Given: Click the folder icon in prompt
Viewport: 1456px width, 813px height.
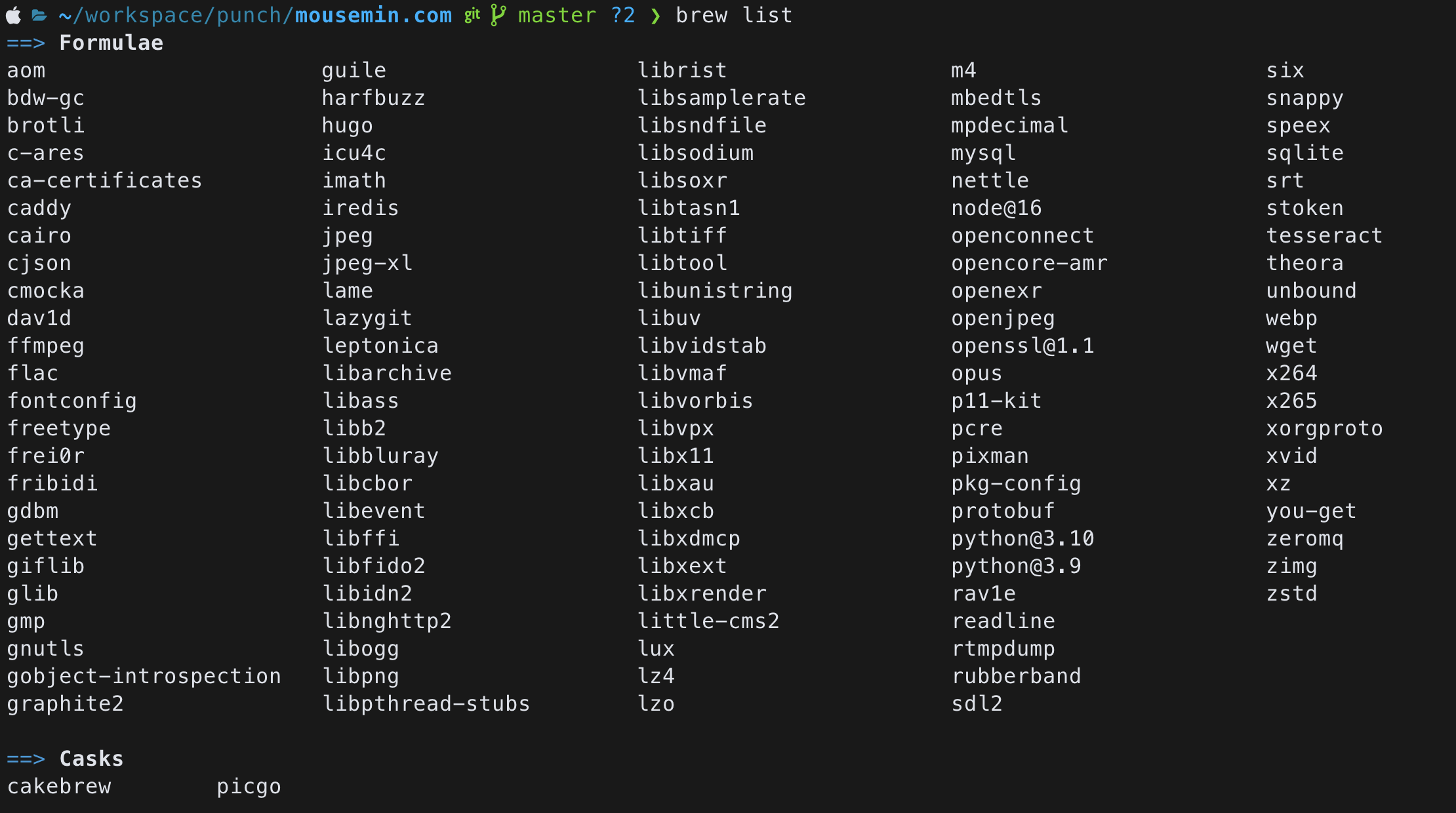Looking at the screenshot, I should click(x=39, y=15).
